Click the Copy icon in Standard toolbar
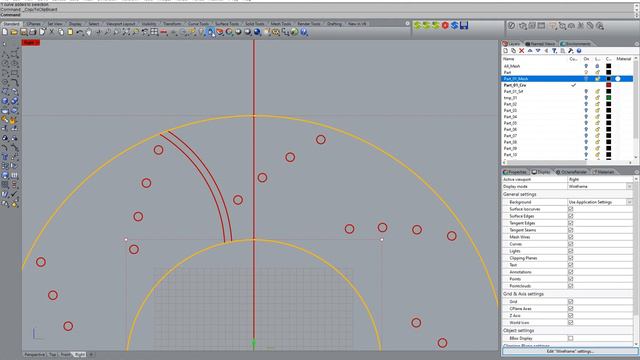This screenshot has height=360, width=640. tap(61, 32)
